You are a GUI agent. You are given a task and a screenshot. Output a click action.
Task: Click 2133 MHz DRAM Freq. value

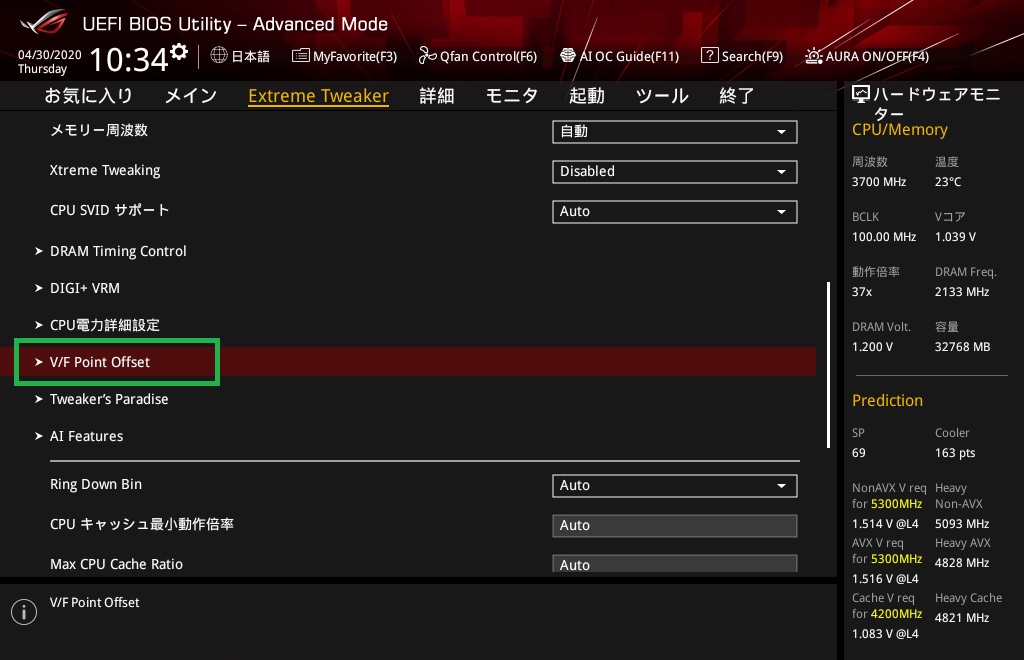pos(961,292)
